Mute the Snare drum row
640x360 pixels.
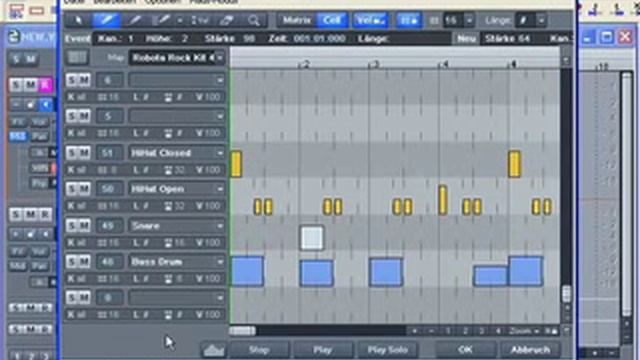click(x=84, y=225)
